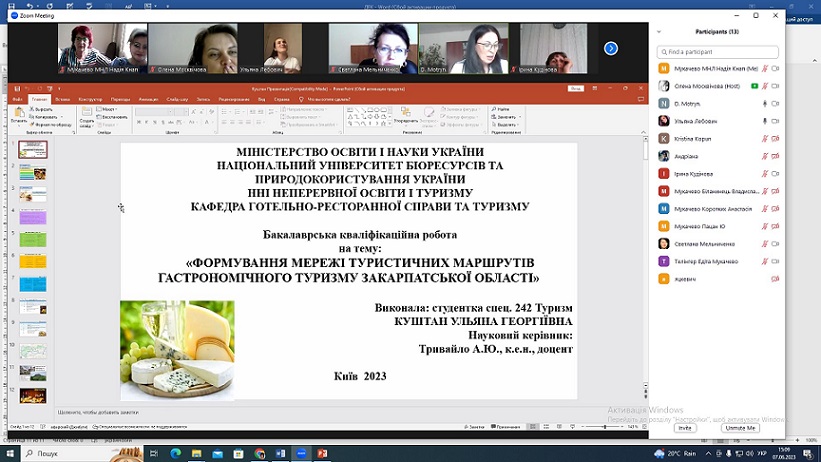Open the font size combo box in PowerPoint
The height and width of the screenshot is (462, 821).
tap(182, 112)
